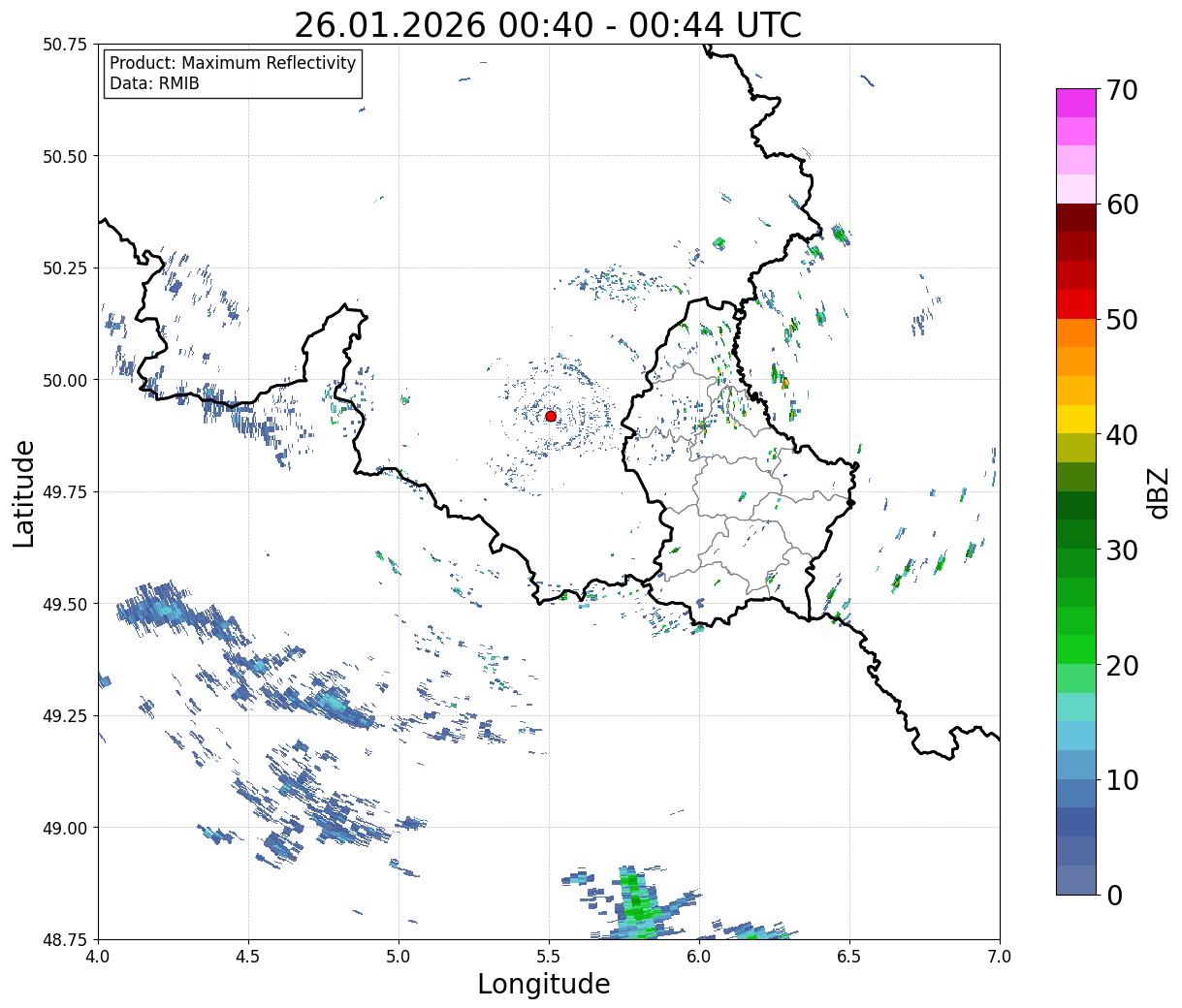Click the 7.0 longitude tick label
Viewport: 1182px width, 1008px height.
coord(1000,957)
